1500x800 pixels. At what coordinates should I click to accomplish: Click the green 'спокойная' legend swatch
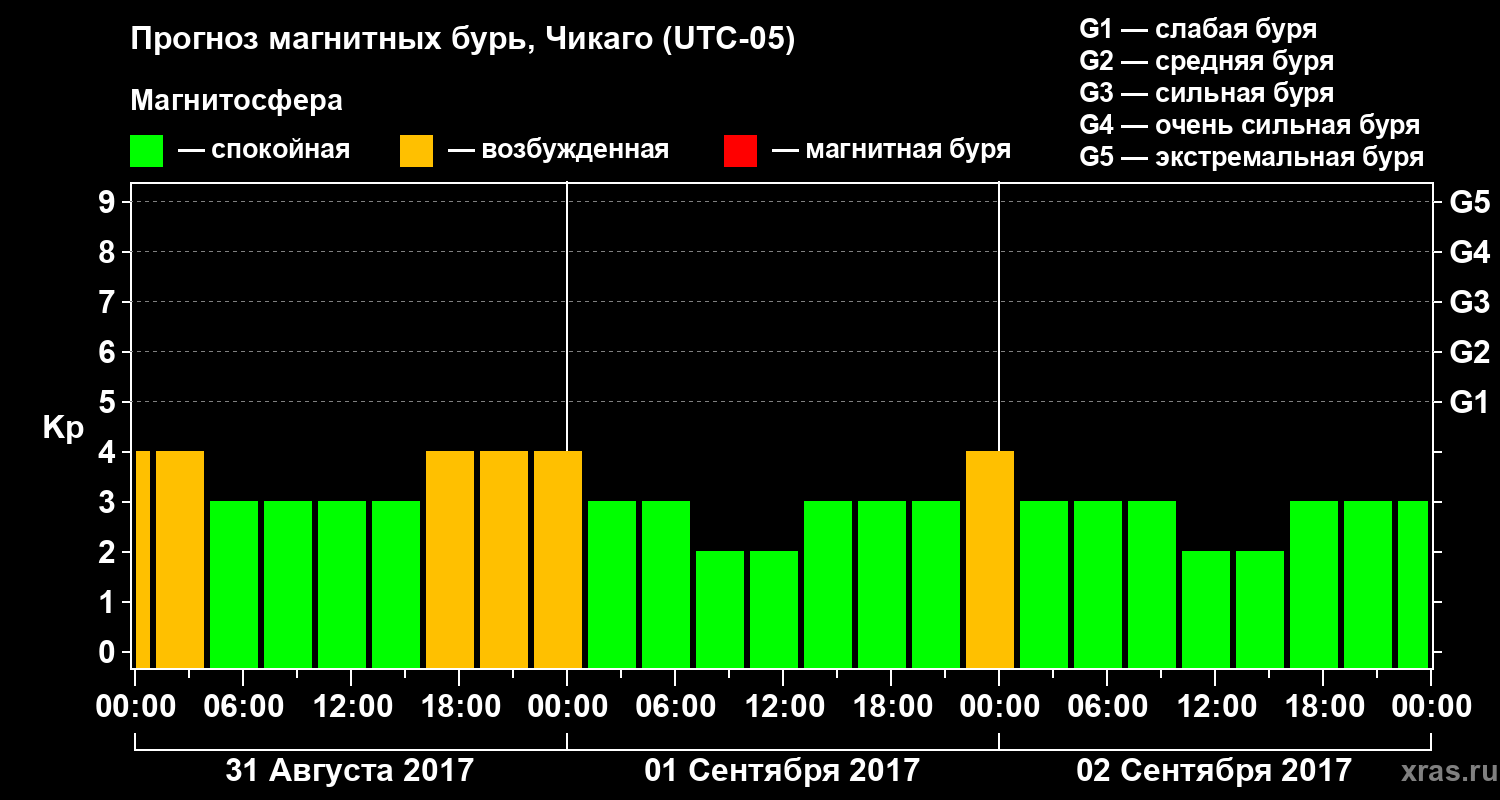(146, 151)
